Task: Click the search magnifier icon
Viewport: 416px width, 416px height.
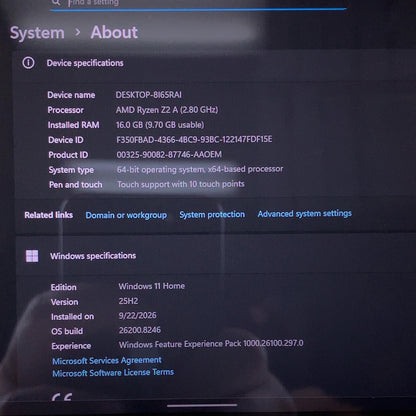Action: click(56, 2)
